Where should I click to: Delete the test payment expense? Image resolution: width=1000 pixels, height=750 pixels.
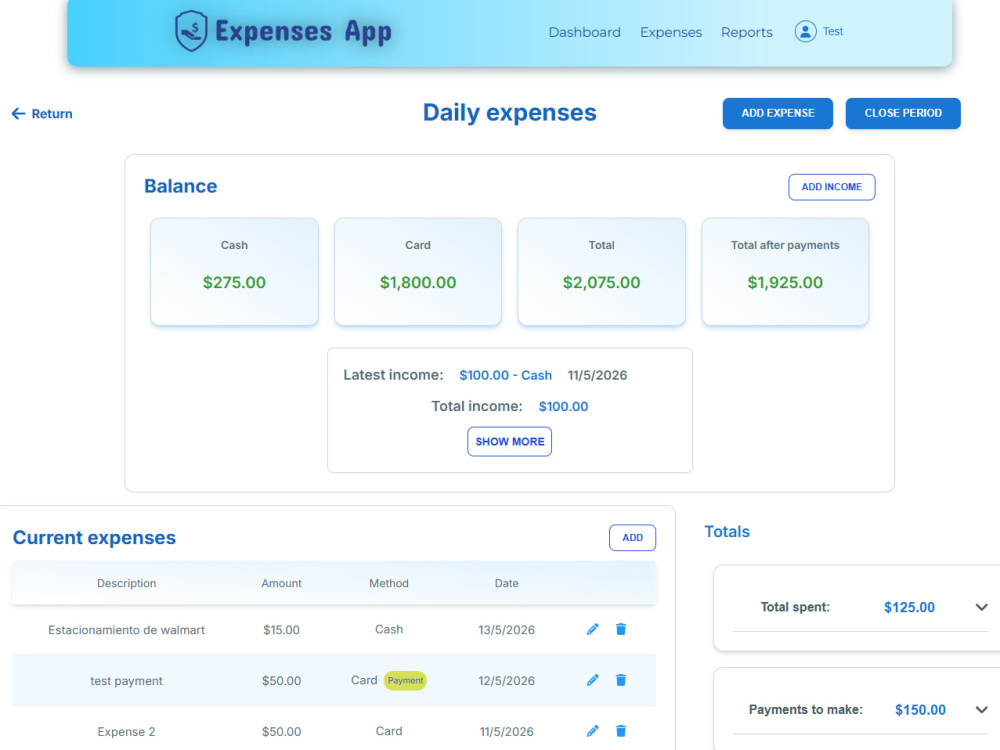click(621, 680)
